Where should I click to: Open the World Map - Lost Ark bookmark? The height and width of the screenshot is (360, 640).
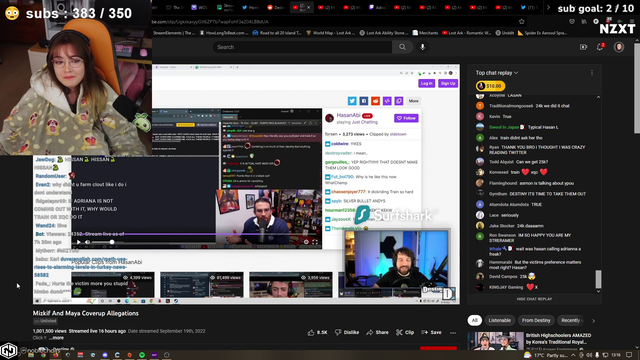331,33
